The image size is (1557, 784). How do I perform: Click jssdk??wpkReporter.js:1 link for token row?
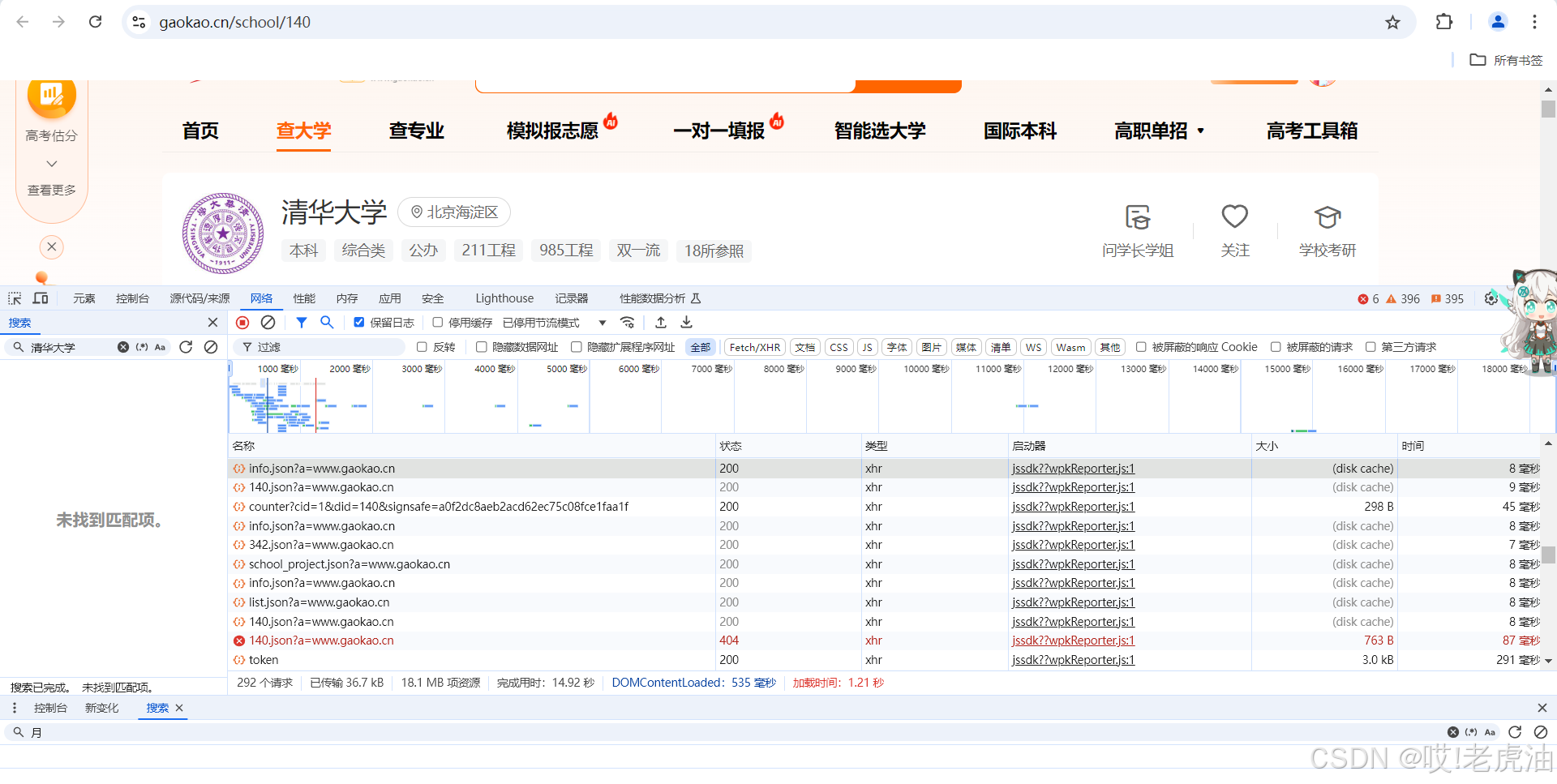(1074, 660)
